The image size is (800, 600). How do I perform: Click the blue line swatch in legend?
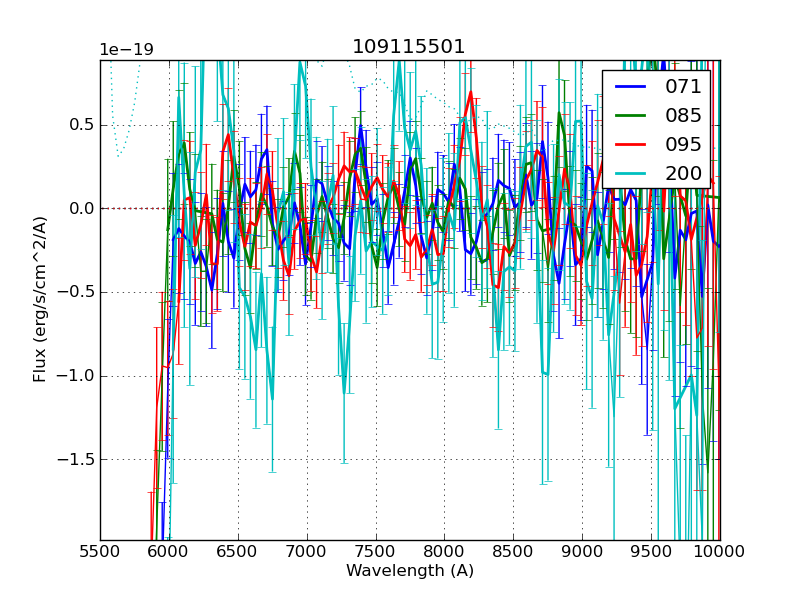[632, 87]
